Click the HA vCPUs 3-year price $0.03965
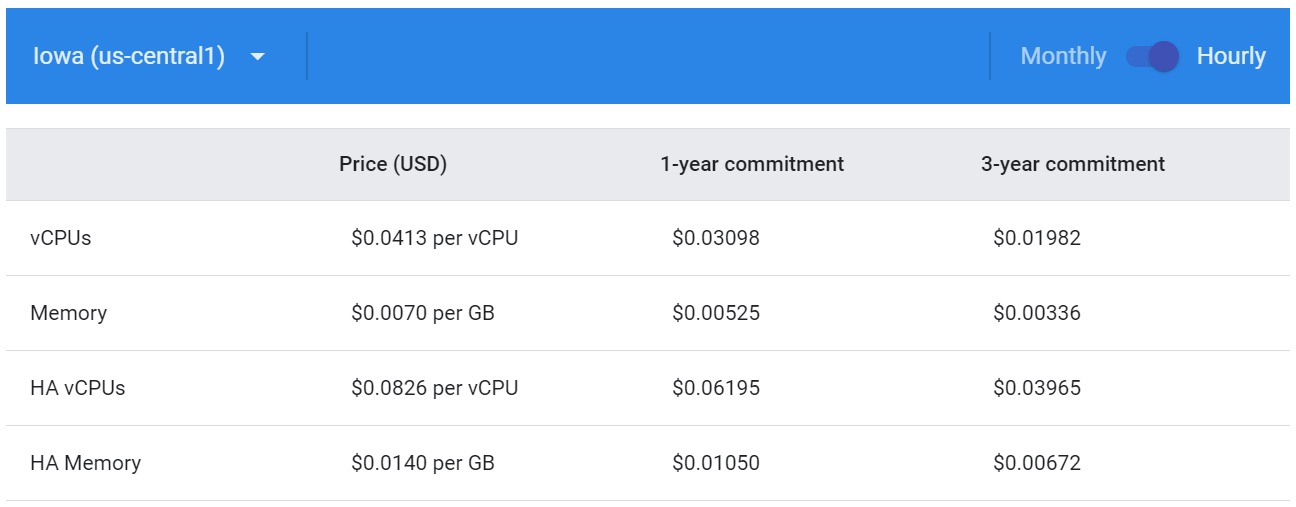 tap(1037, 388)
